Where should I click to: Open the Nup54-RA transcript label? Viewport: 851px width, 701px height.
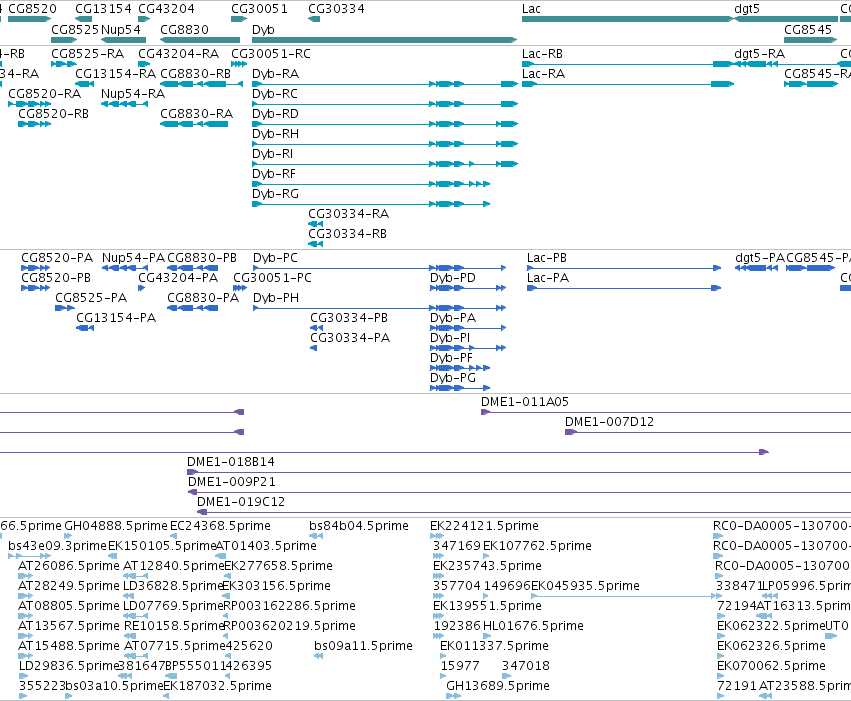click(x=133, y=94)
